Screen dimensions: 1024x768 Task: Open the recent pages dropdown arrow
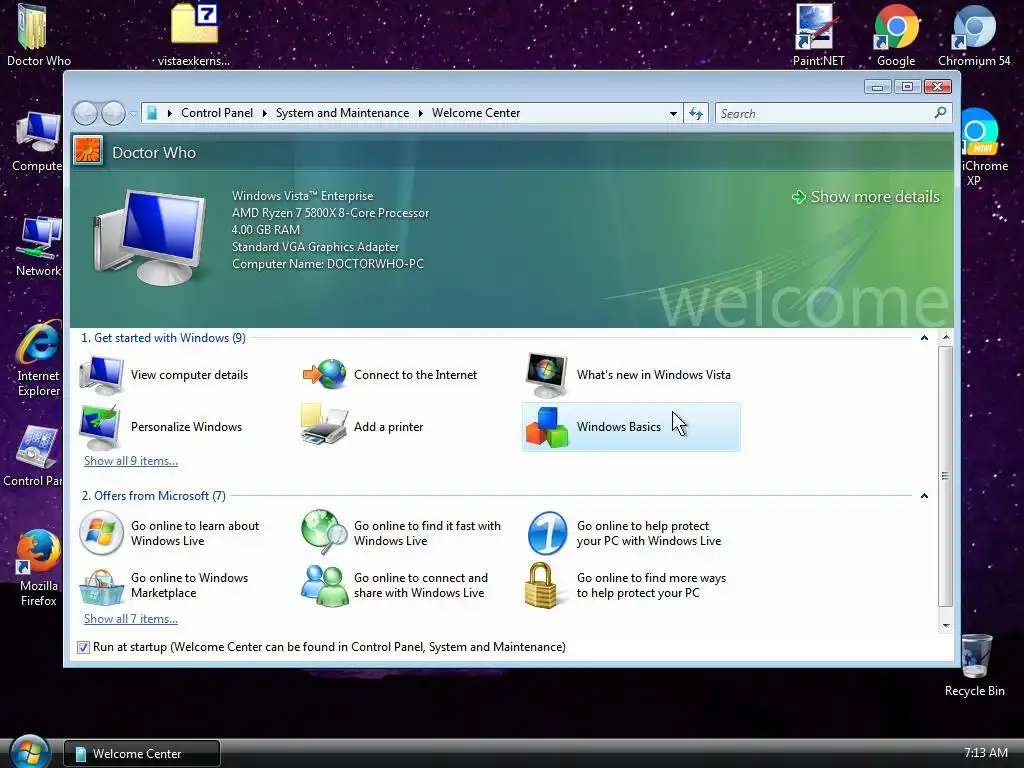pos(133,114)
